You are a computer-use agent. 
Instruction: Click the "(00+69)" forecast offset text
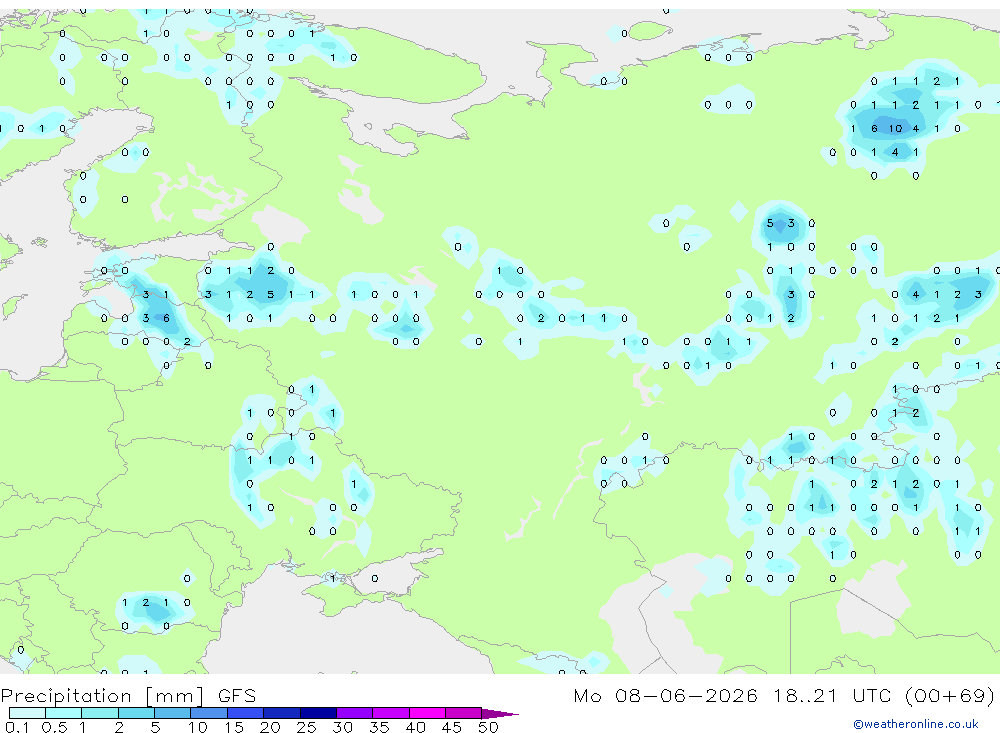[x=950, y=695]
